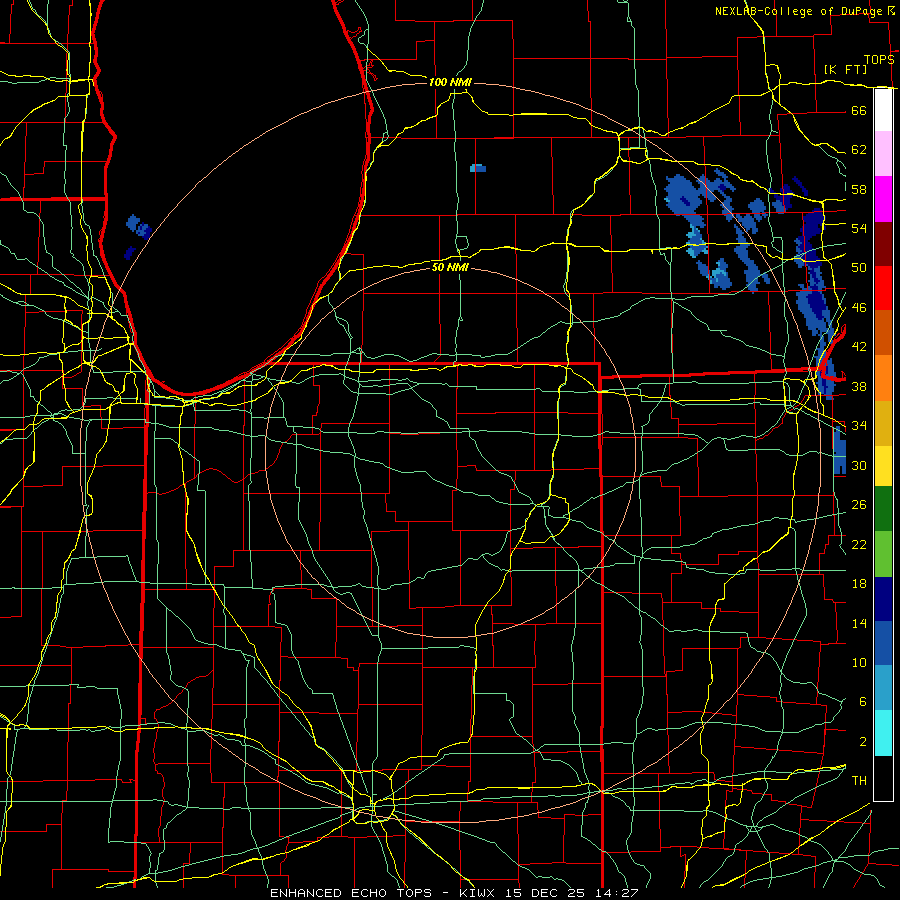Click the legend value '10'
Viewport: 900px width, 900px height.
(859, 662)
